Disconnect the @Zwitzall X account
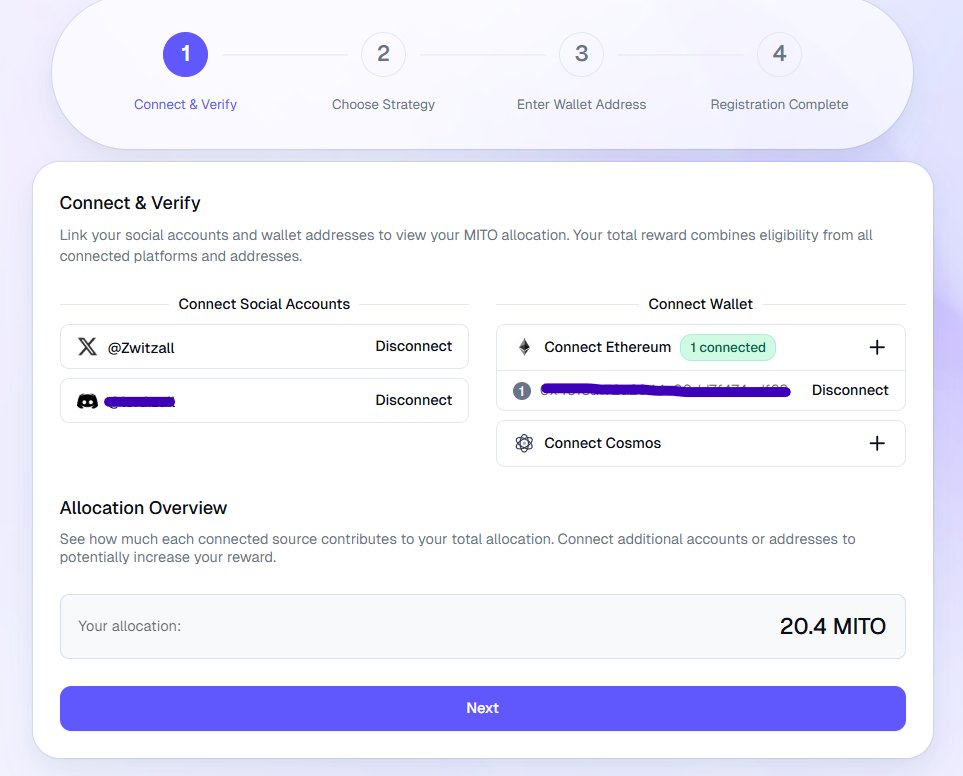The width and height of the screenshot is (963, 776). (413, 346)
